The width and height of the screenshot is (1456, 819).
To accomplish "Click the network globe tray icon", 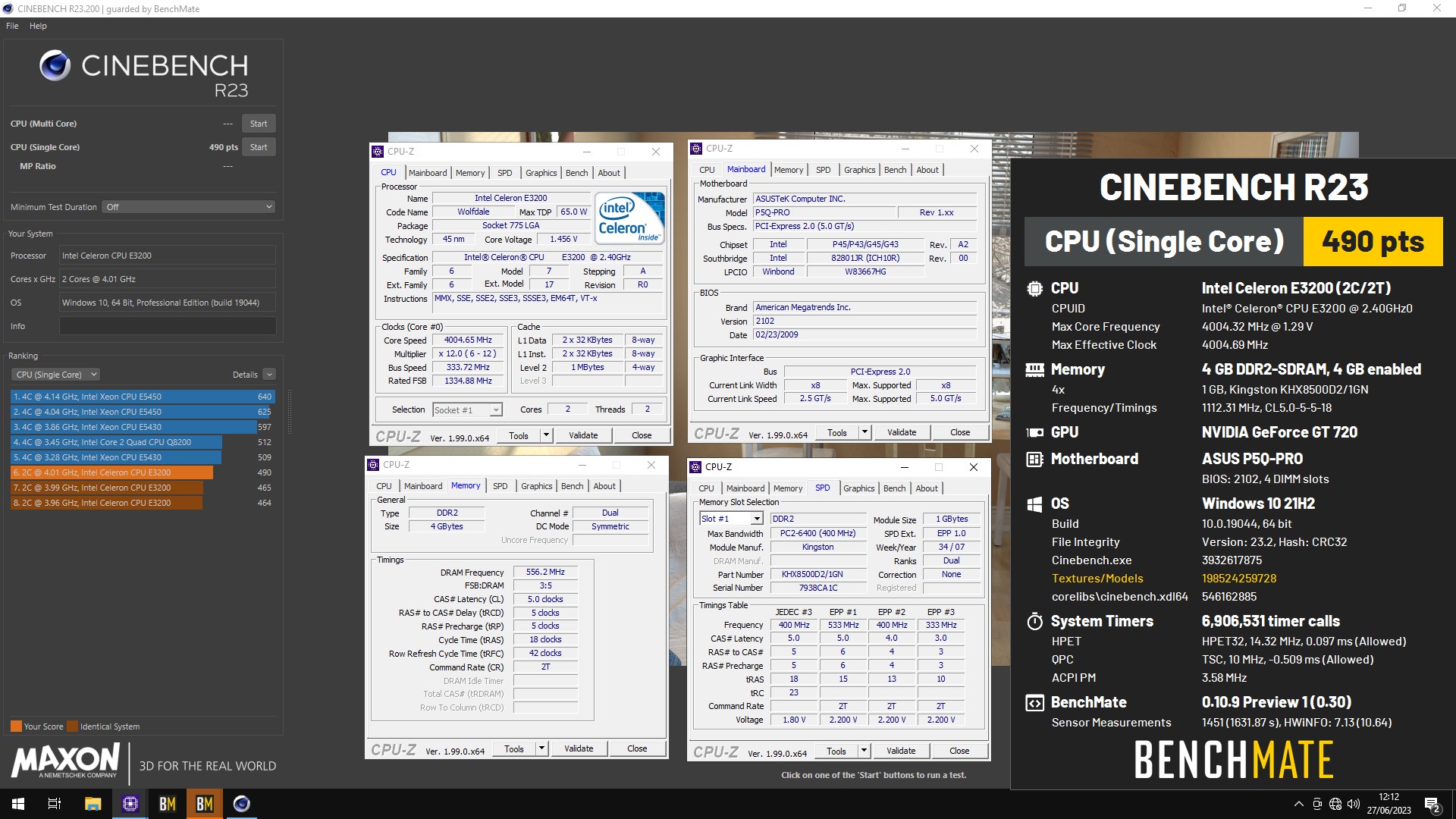I will [x=1335, y=804].
